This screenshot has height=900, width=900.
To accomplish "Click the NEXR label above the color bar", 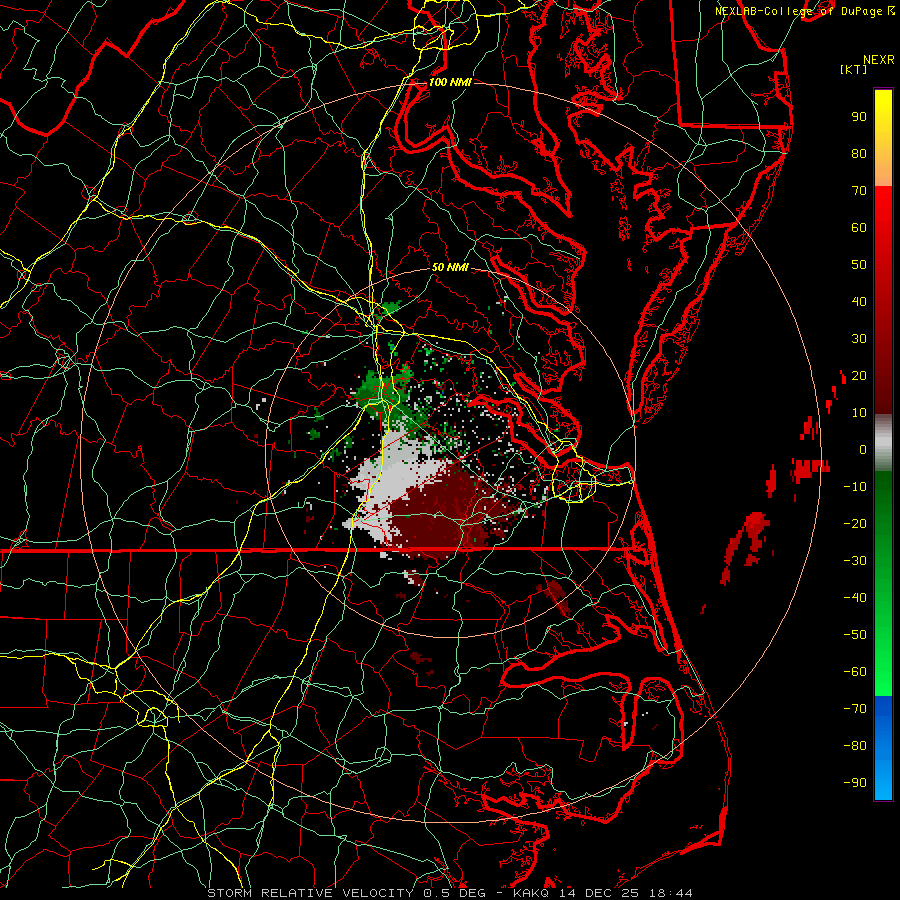I will click(x=879, y=60).
